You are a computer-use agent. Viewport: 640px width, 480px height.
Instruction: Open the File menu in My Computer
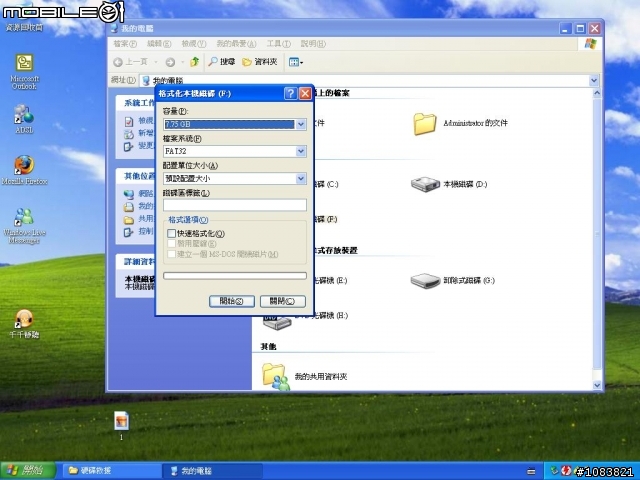coord(125,44)
